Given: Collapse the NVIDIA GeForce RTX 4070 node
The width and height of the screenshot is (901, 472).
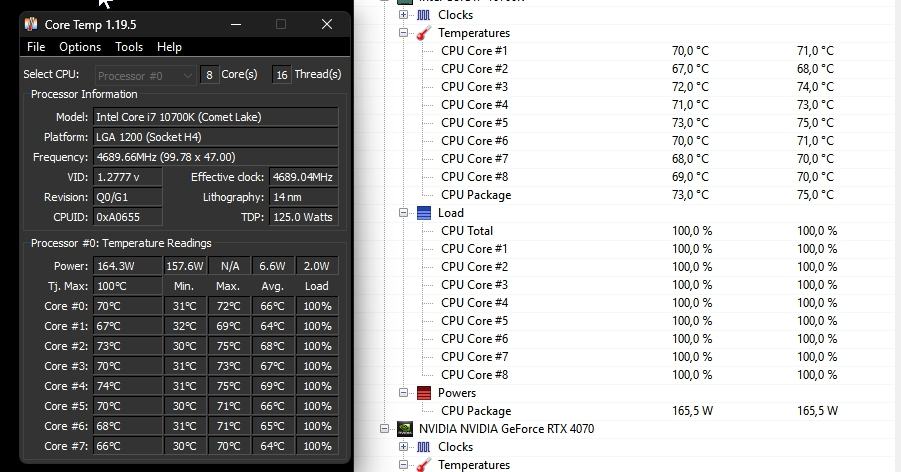Looking at the screenshot, I should 384,429.
